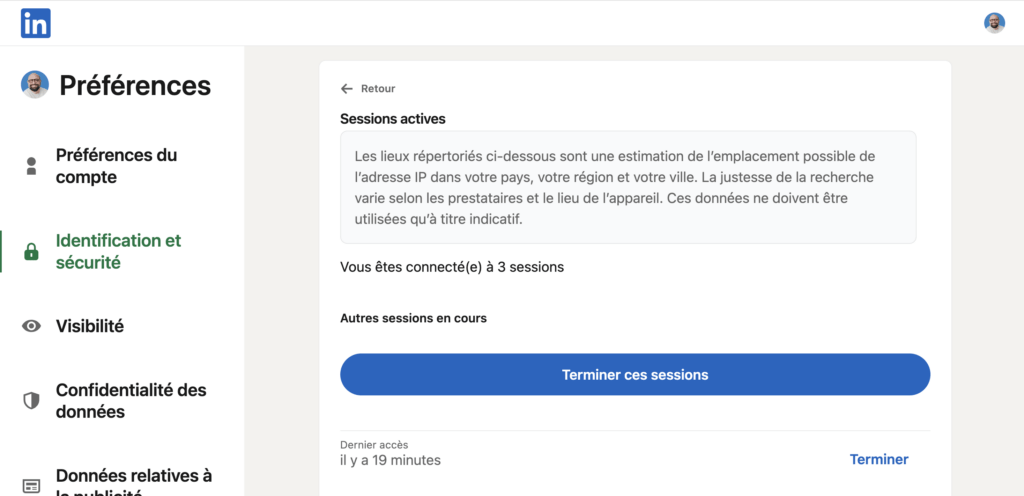Click the LinkedIn logo
1024x496 pixels.
tap(35, 23)
